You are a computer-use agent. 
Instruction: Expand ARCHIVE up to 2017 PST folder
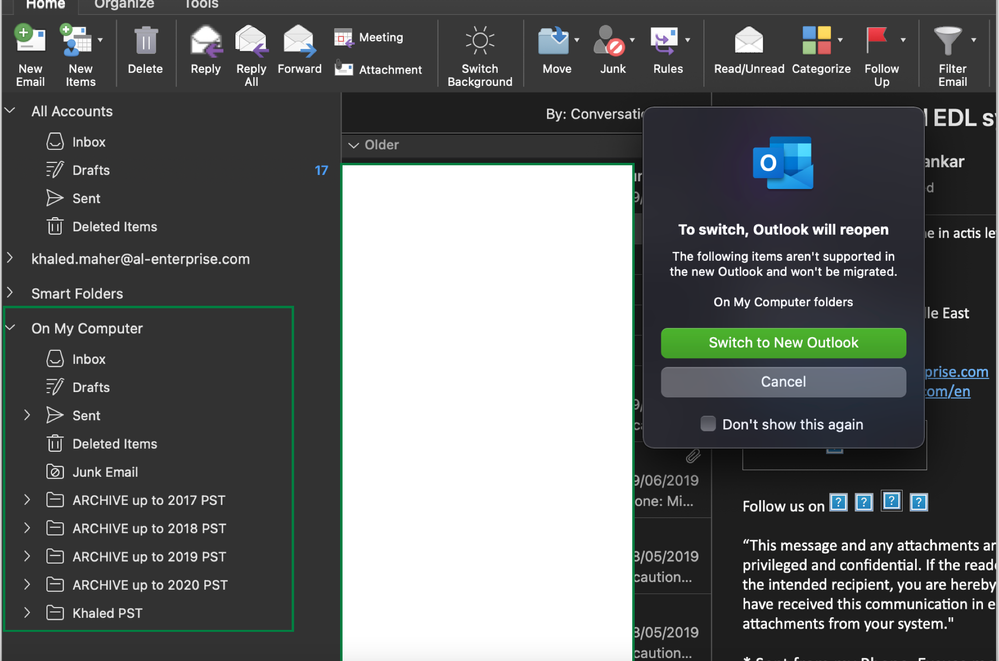click(x=27, y=500)
